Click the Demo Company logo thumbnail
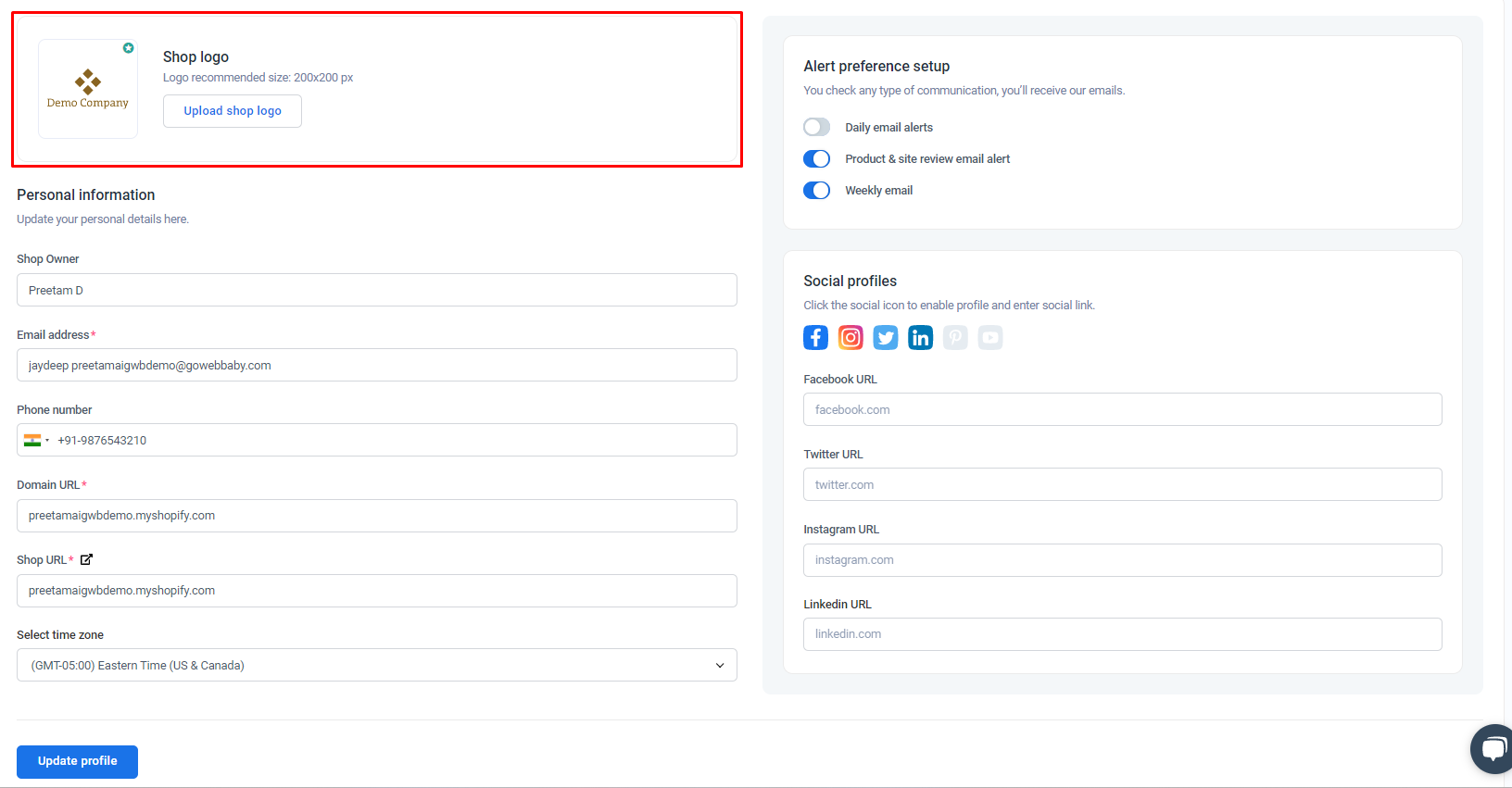This screenshot has height=788, width=1512. pyautogui.click(x=88, y=89)
